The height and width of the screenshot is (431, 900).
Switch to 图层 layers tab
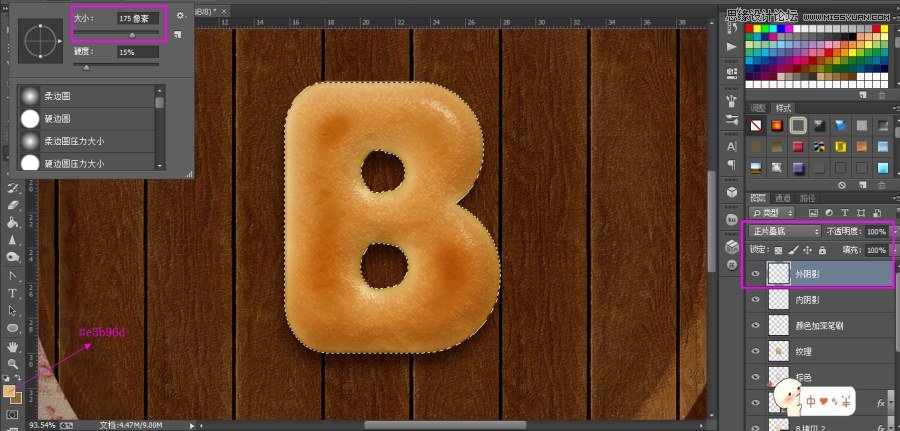pos(758,198)
